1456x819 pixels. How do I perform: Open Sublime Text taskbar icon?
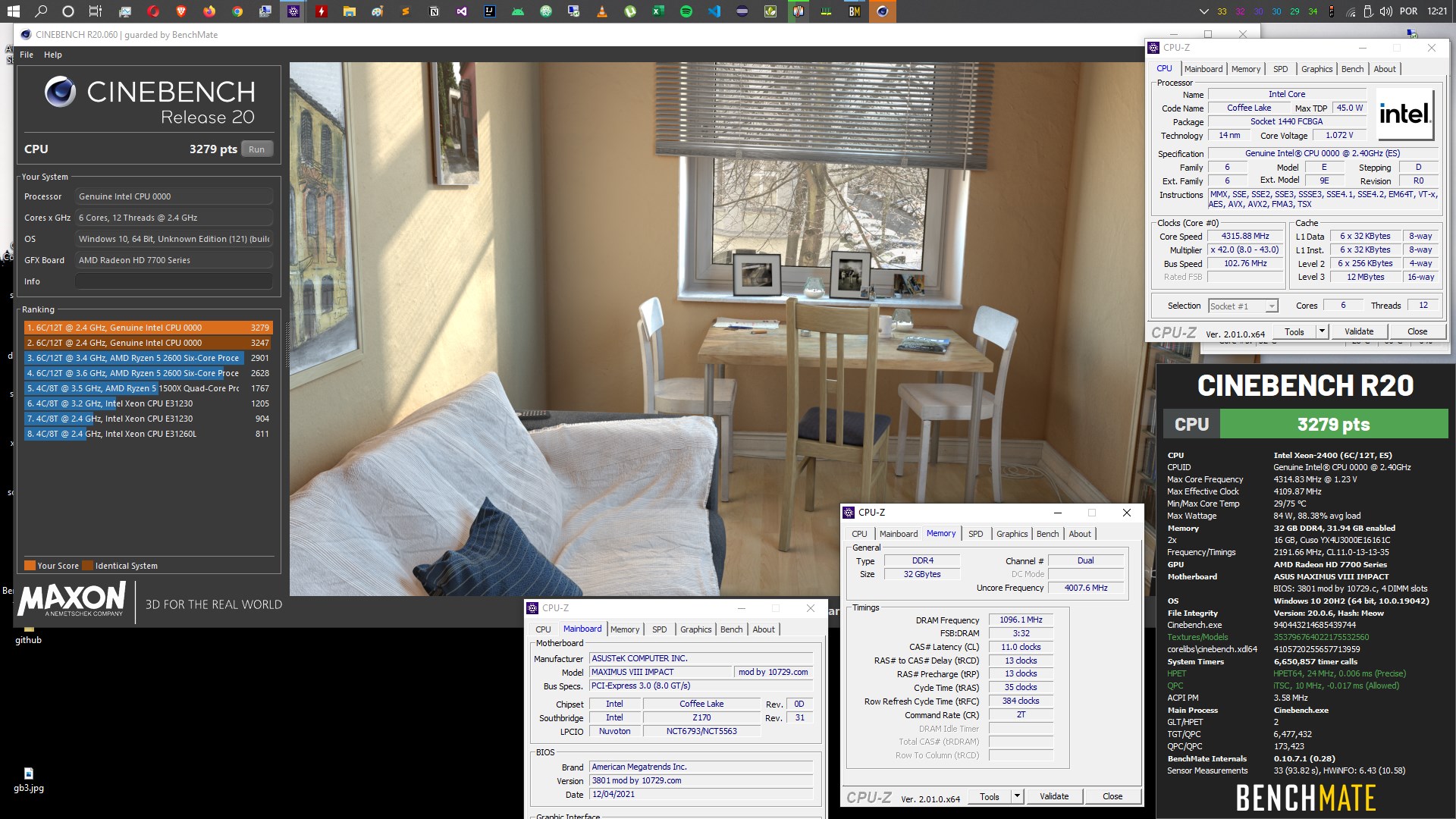[406, 11]
